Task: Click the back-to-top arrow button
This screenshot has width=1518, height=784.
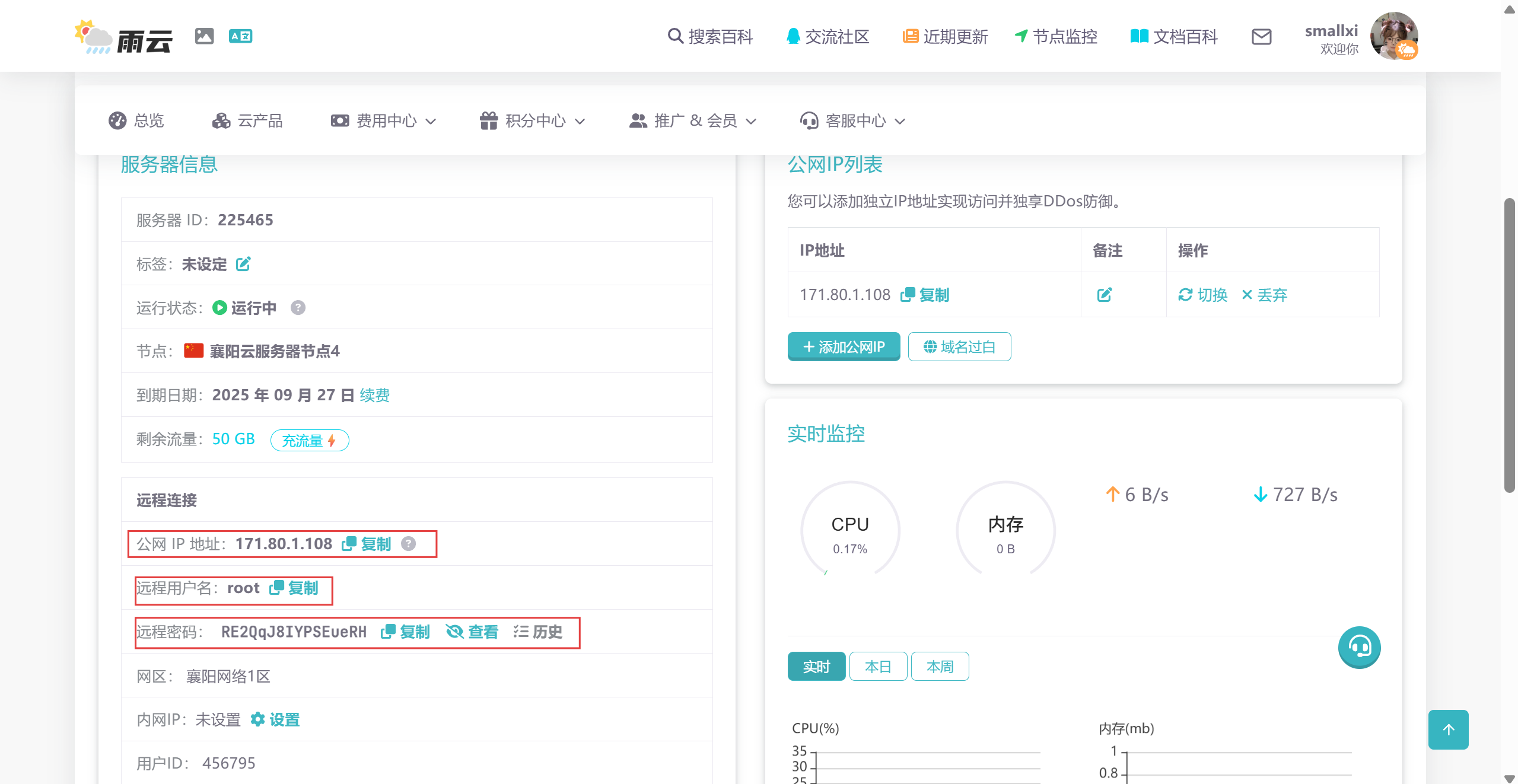Action: [x=1448, y=729]
